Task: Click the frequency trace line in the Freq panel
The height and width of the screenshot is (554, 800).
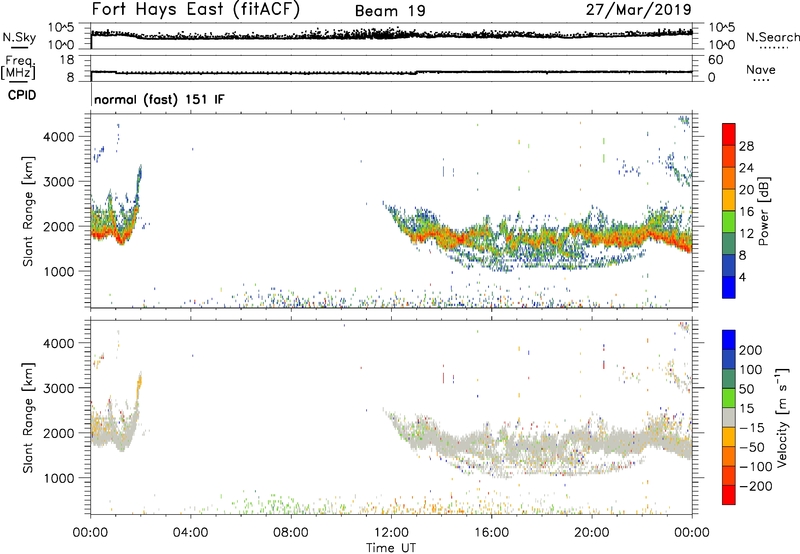Action: coord(391,72)
